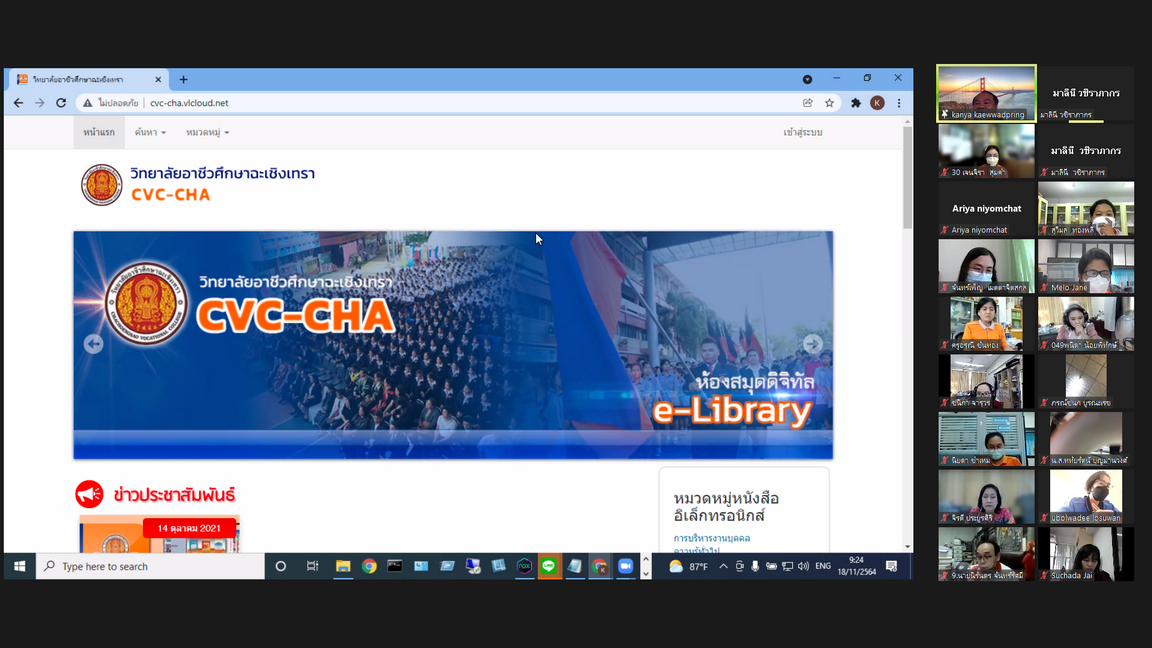The image size is (1152, 648).
Task: Close the CVC-CHA browser tab
Action: coord(158,79)
